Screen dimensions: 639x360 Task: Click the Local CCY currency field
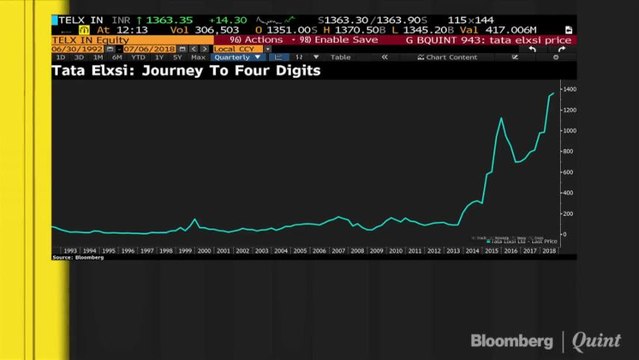[x=238, y=49]
